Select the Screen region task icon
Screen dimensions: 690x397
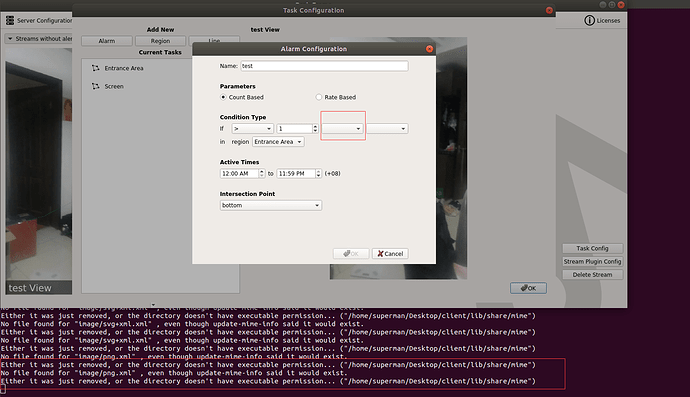[x=95, y=86]
